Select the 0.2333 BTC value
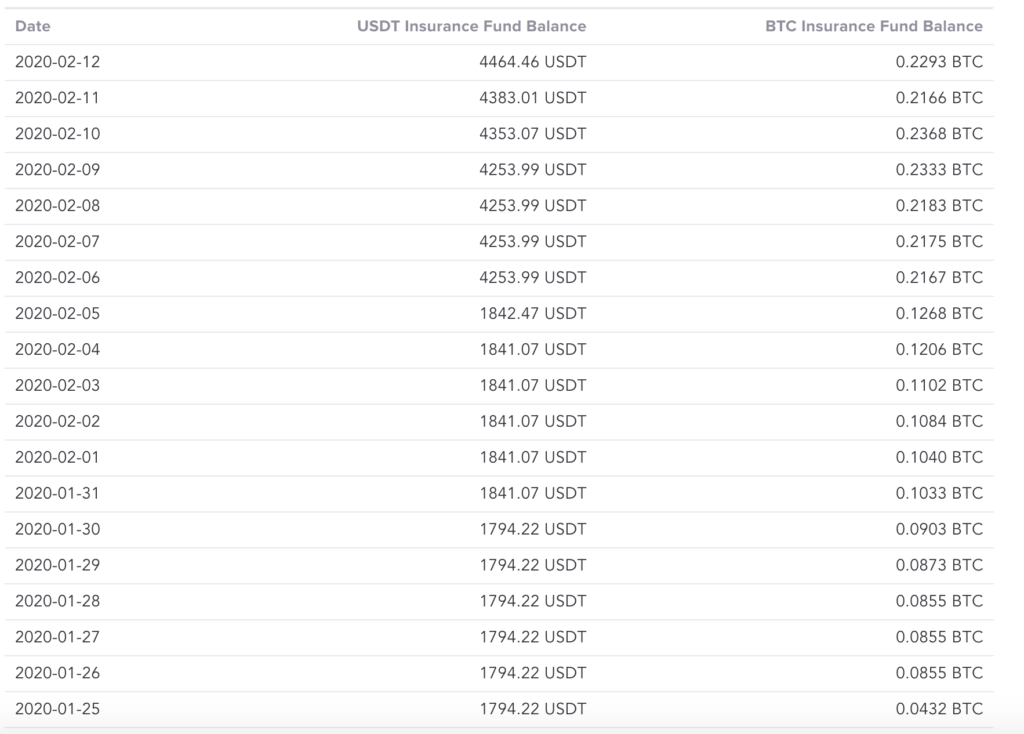1024x734 pixels. [939, 170]
